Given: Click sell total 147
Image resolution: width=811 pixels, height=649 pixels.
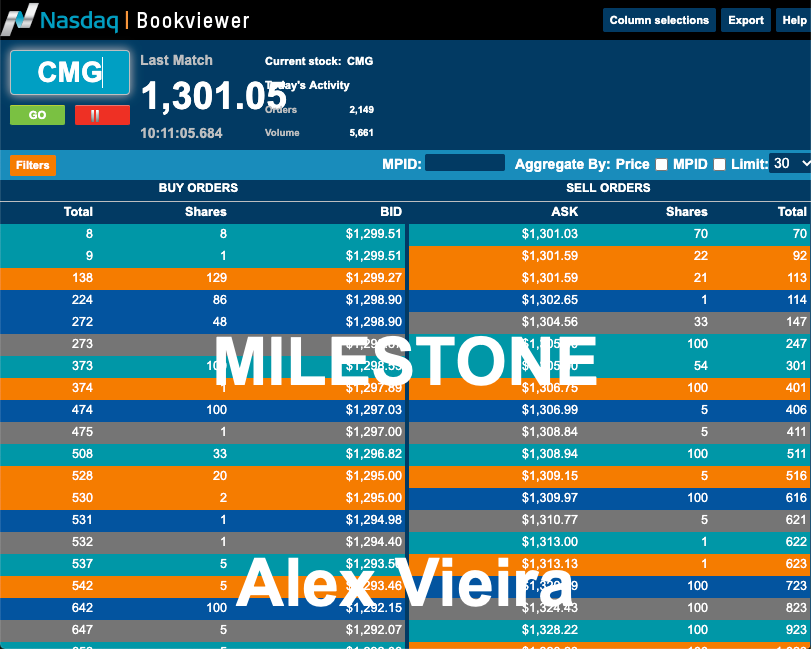Looking at the screenshot, I should click(797, 322).
